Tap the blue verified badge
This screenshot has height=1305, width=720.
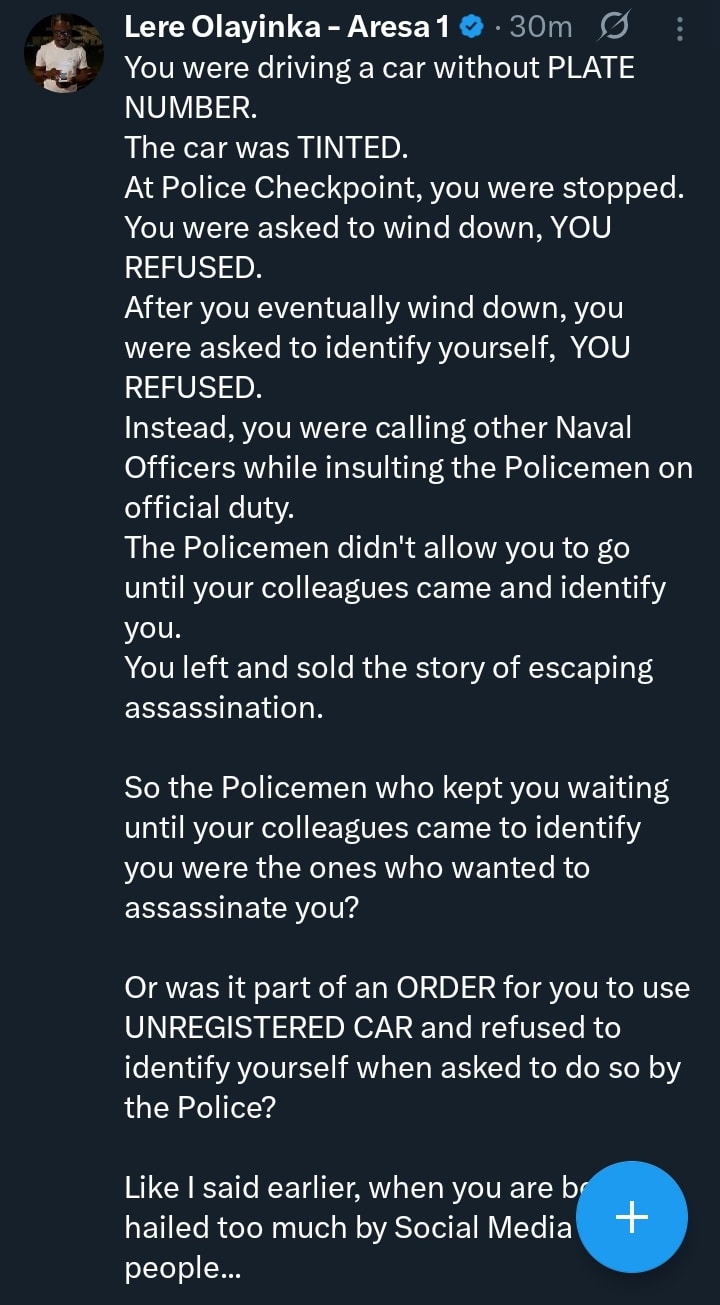coord(472,29)
